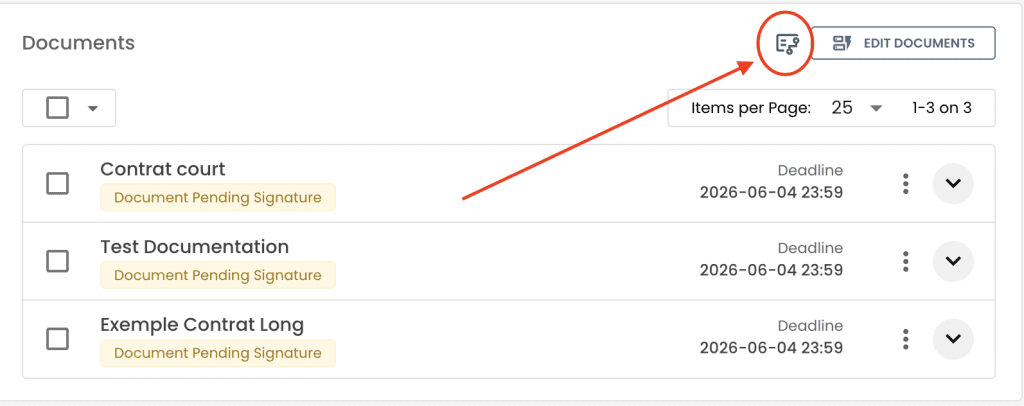Expand the Exemple Contrat Long row
Screen dimensions: 1024x406
tap(953, 339)
